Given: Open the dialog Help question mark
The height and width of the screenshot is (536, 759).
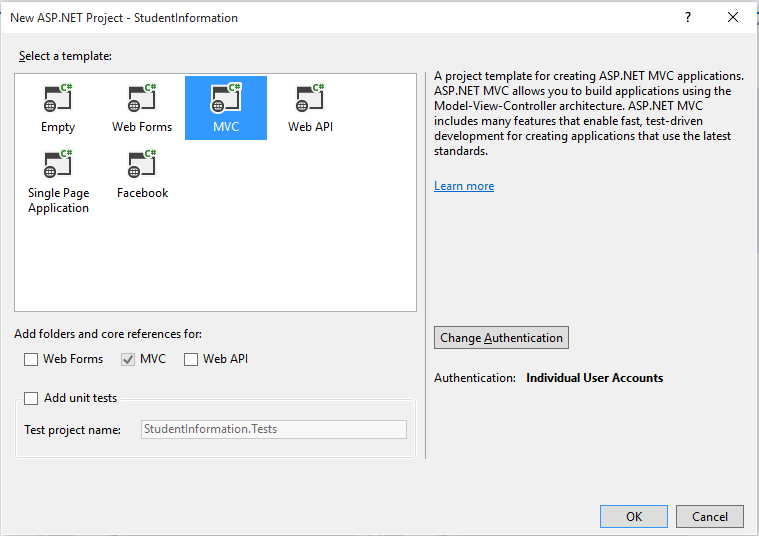Looking at the screenshot, I should click(687, 18).
